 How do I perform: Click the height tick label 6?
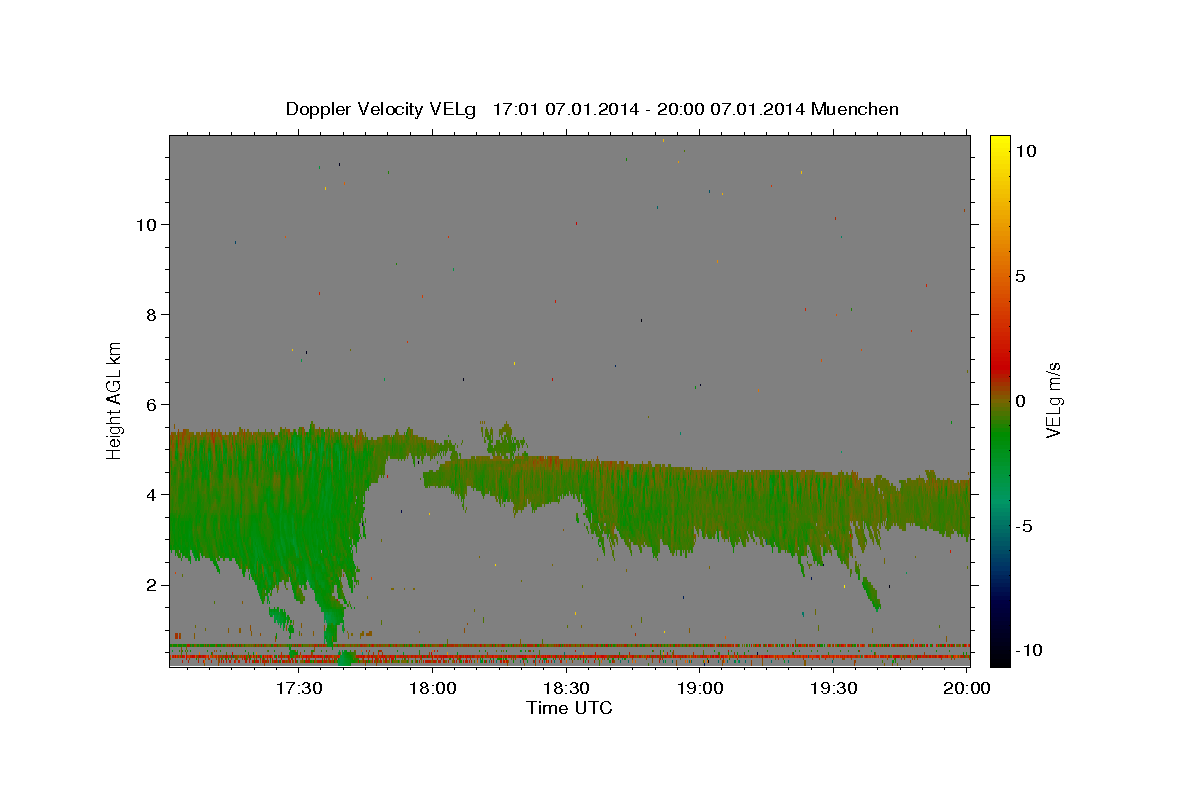pyautogui.click(x=152, y=404)
